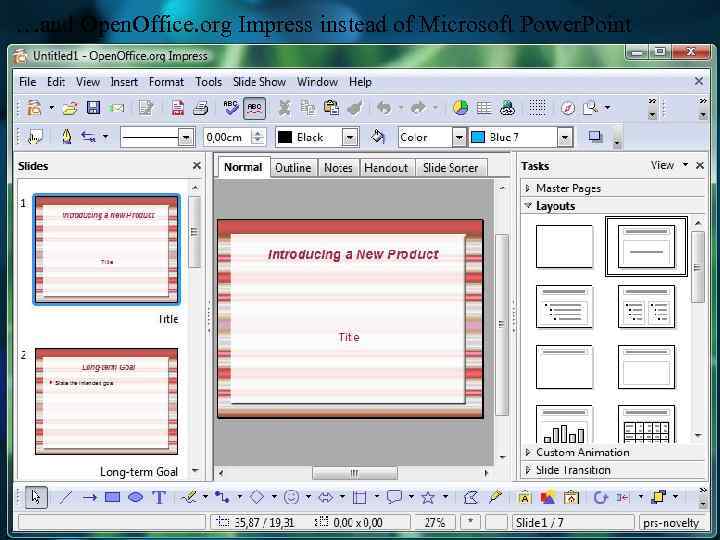Open the Insert menu

pos(124,82)
